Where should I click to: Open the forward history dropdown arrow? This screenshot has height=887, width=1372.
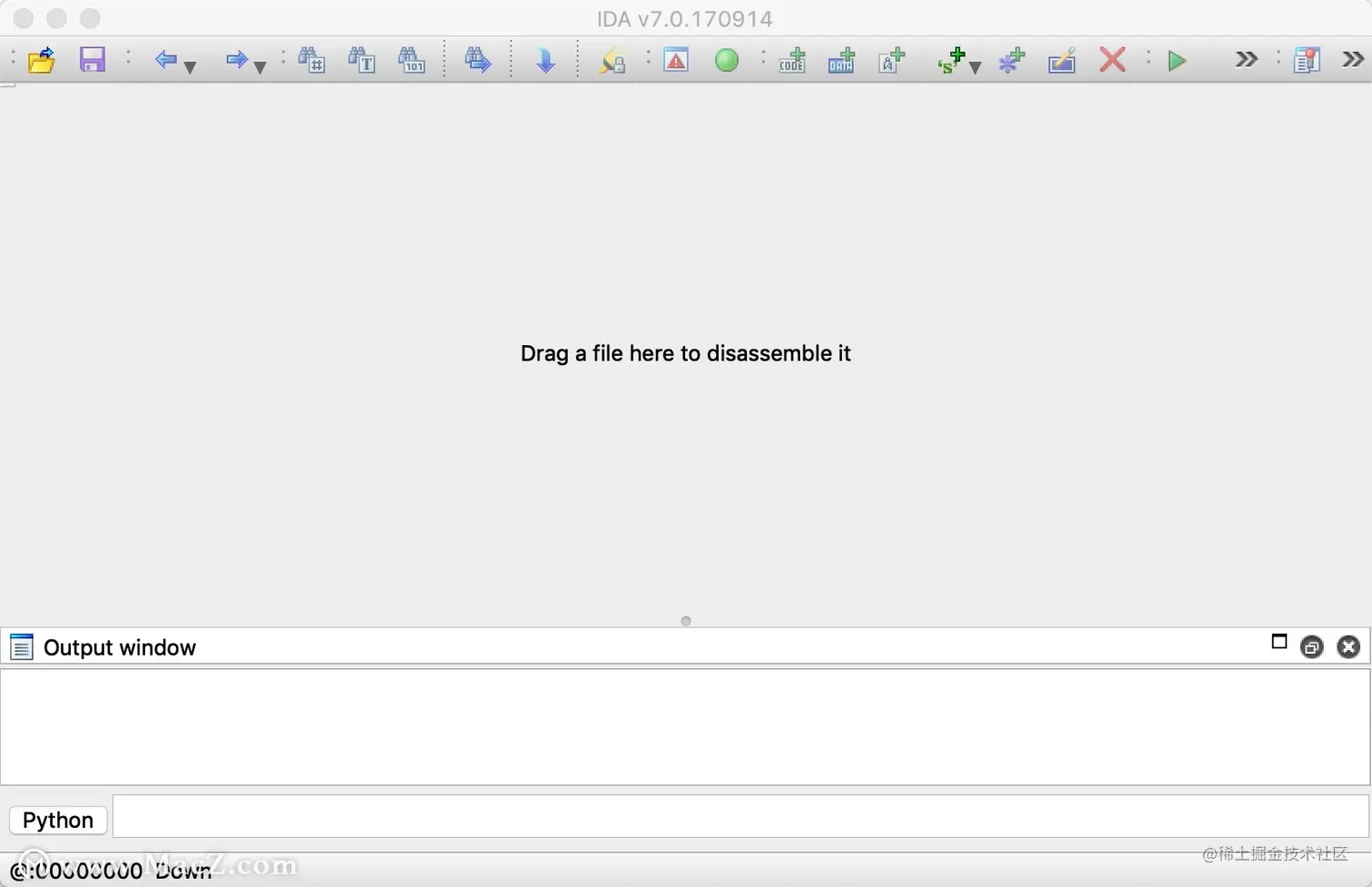[x=260, y=67]
